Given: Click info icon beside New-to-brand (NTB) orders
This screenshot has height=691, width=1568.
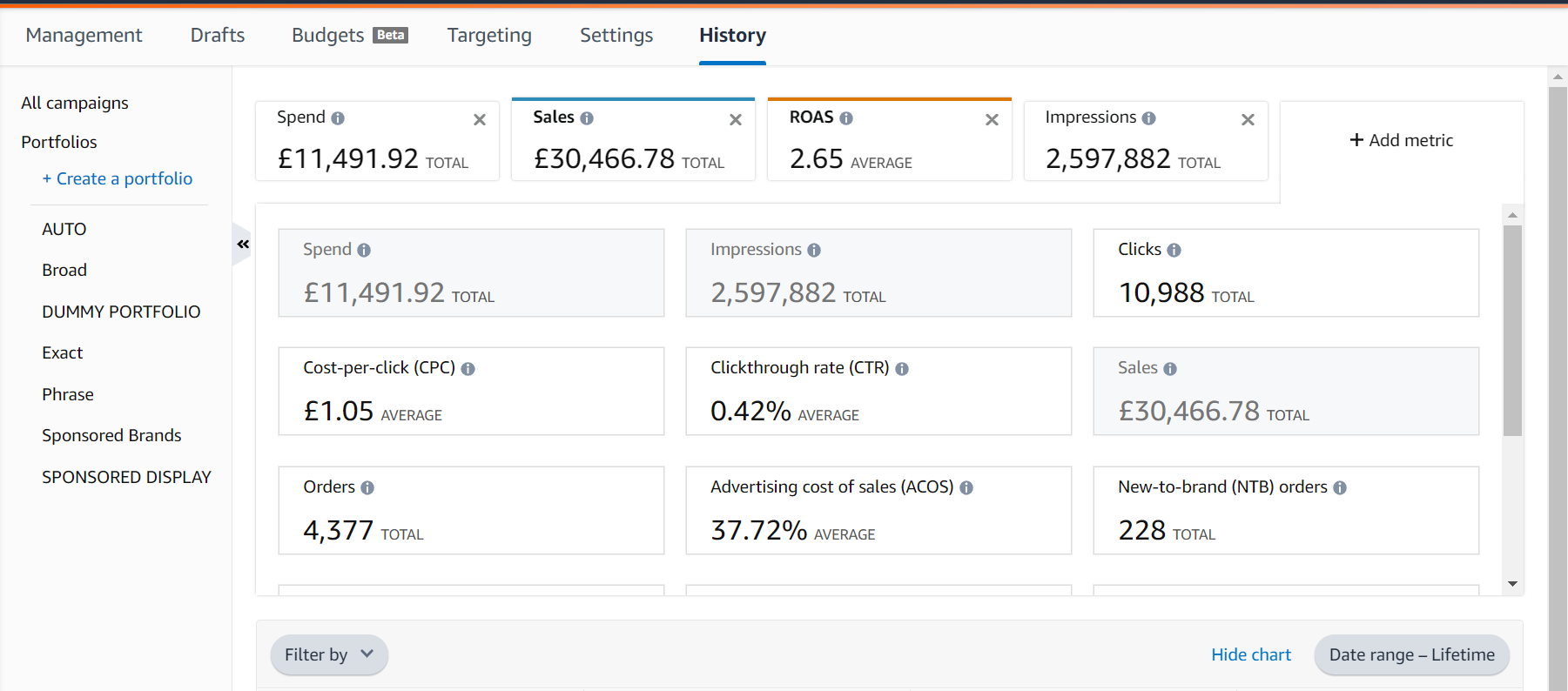Looking at the screenshot, I should (1340, 488).
